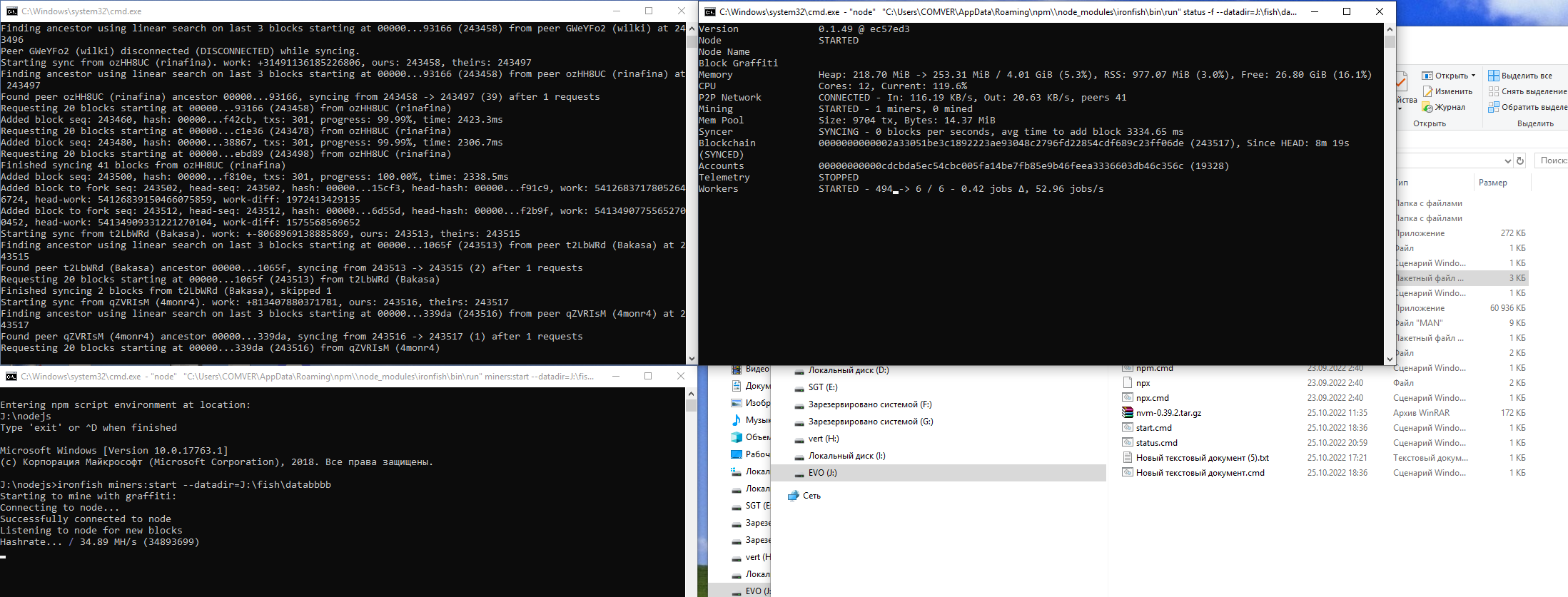Select the npx file name

(1143, 383)
